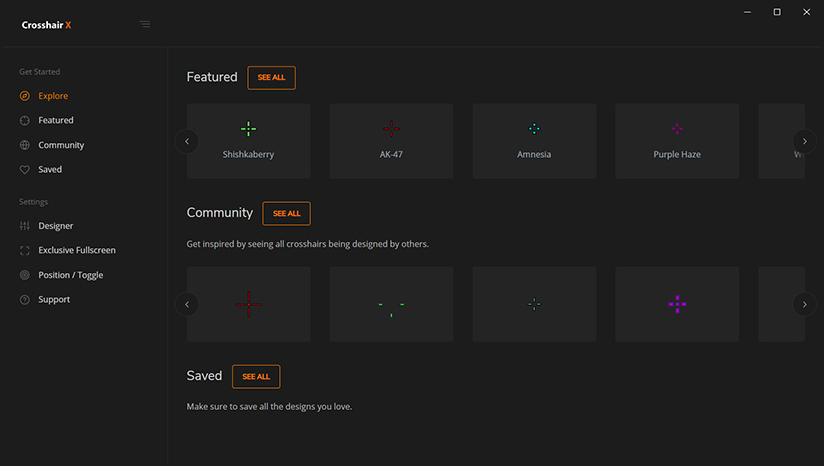Collapse the sidebar using the hamburger icon
The width and height of the screenshot is (824, 466).
(145, 24)
